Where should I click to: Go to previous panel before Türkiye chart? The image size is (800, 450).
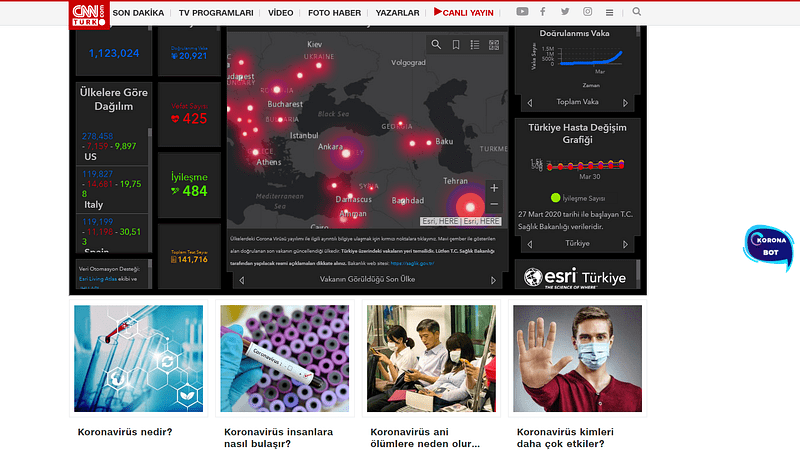pyautogui.click(x=530, y=243)
